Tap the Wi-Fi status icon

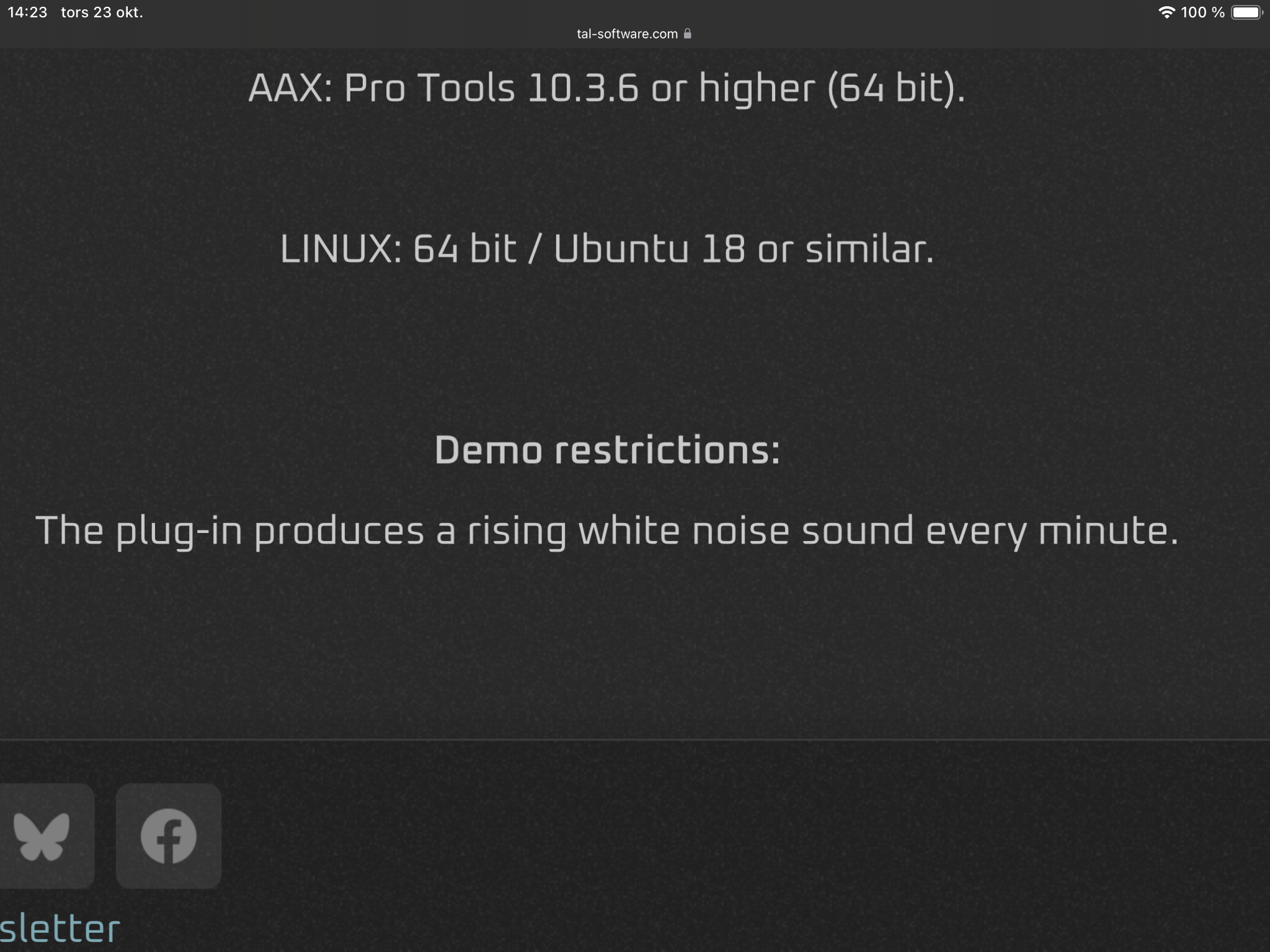click(1166, 12)
